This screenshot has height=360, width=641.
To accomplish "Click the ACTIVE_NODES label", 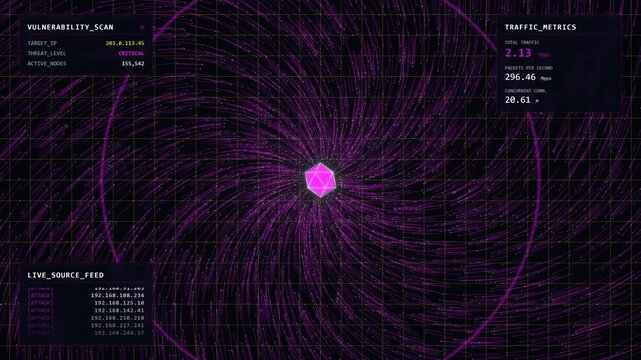I will pos(47,64).
